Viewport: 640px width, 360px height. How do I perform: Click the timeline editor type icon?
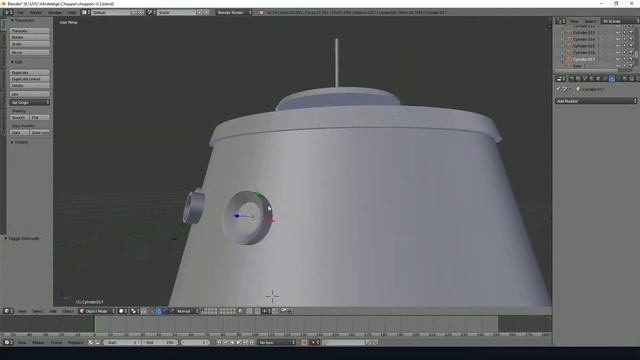pyautogui.click(x=8, y=342)
